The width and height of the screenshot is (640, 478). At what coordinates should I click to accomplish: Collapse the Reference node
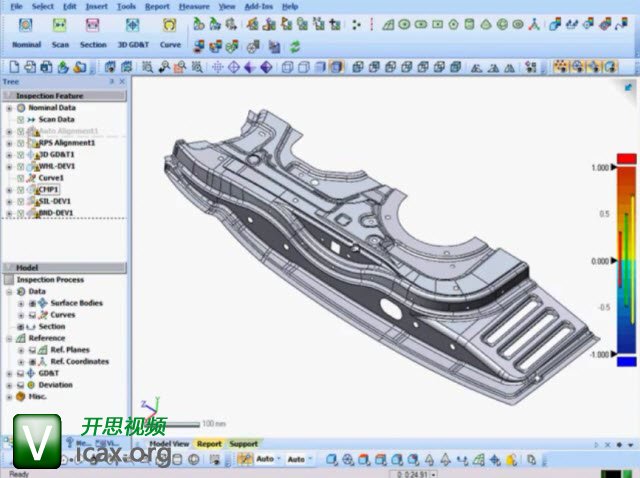coord(9,339)
